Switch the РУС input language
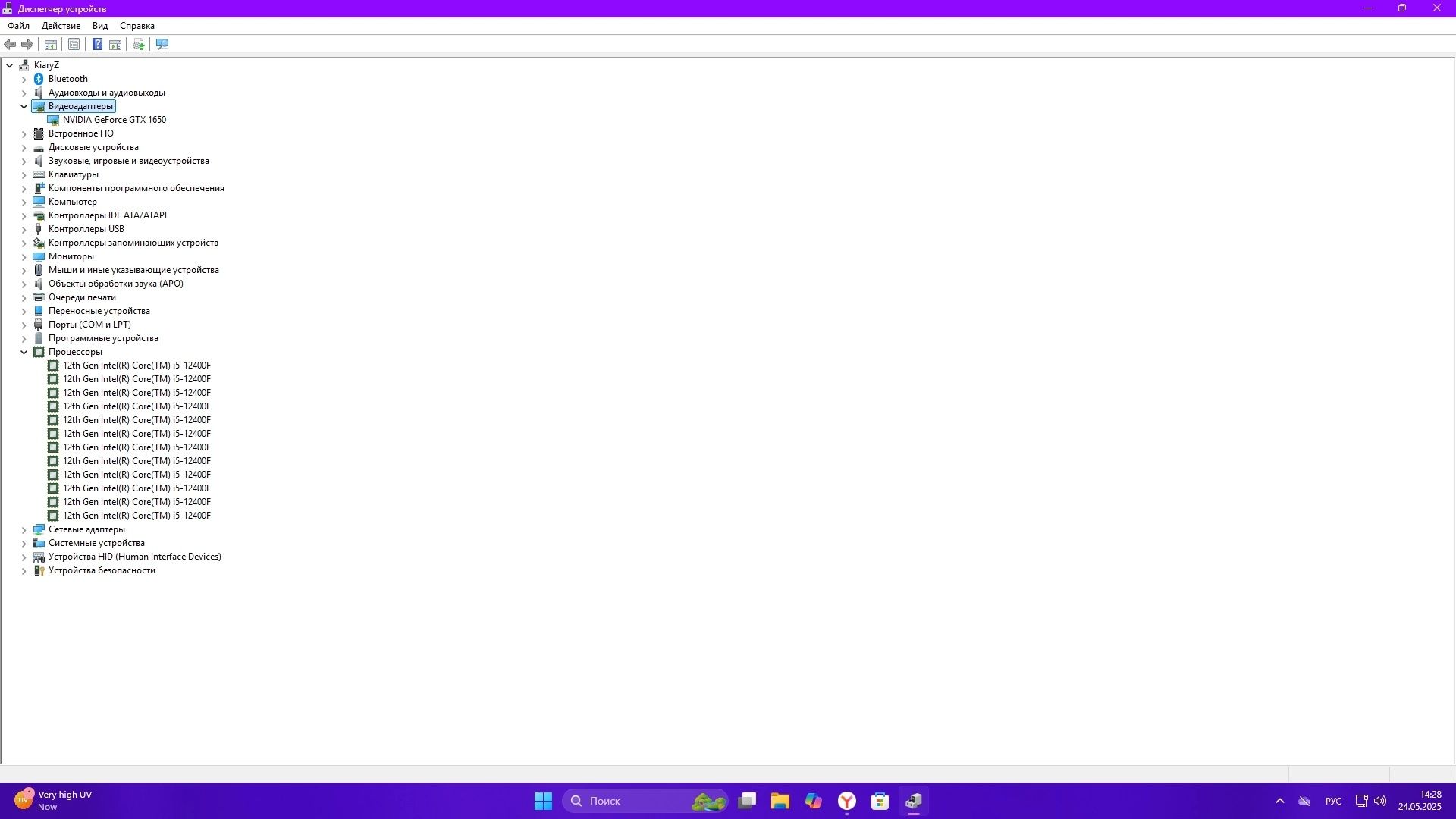This screenshot has width=1456, height=819. pyautogui.click(x=1333, y=801)
